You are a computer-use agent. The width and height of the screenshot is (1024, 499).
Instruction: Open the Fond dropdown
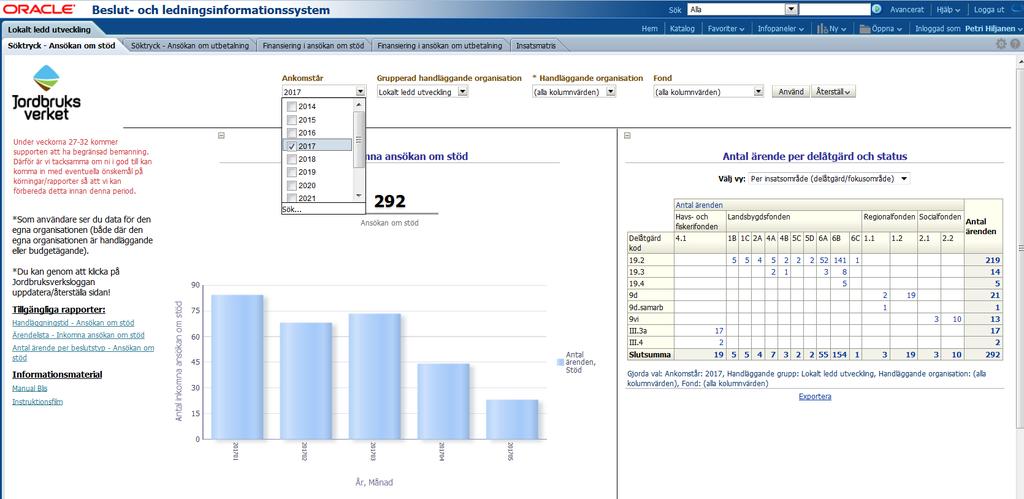point(758,92)
